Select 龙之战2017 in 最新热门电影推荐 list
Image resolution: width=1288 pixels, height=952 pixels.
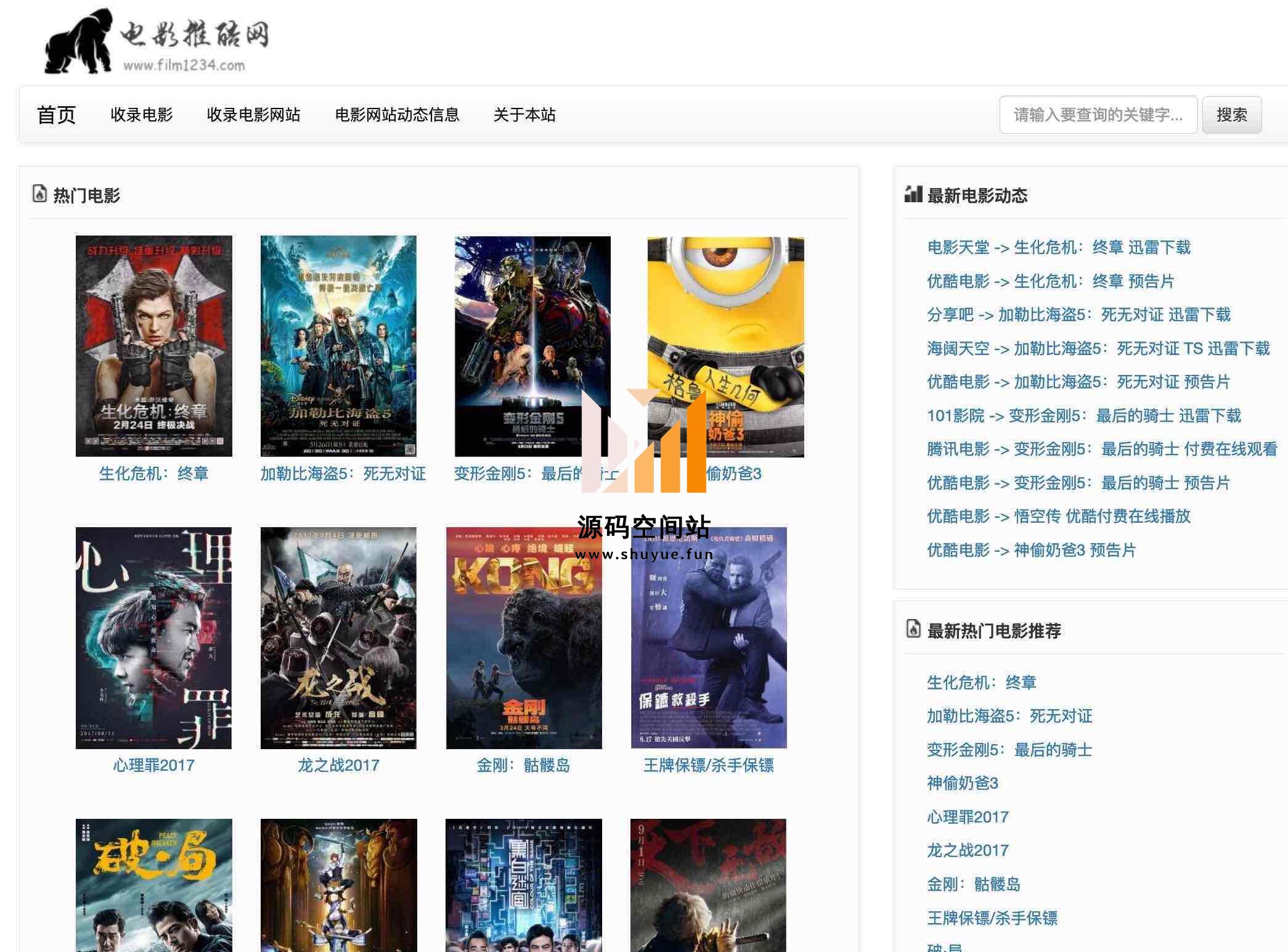tap(968, 850)
